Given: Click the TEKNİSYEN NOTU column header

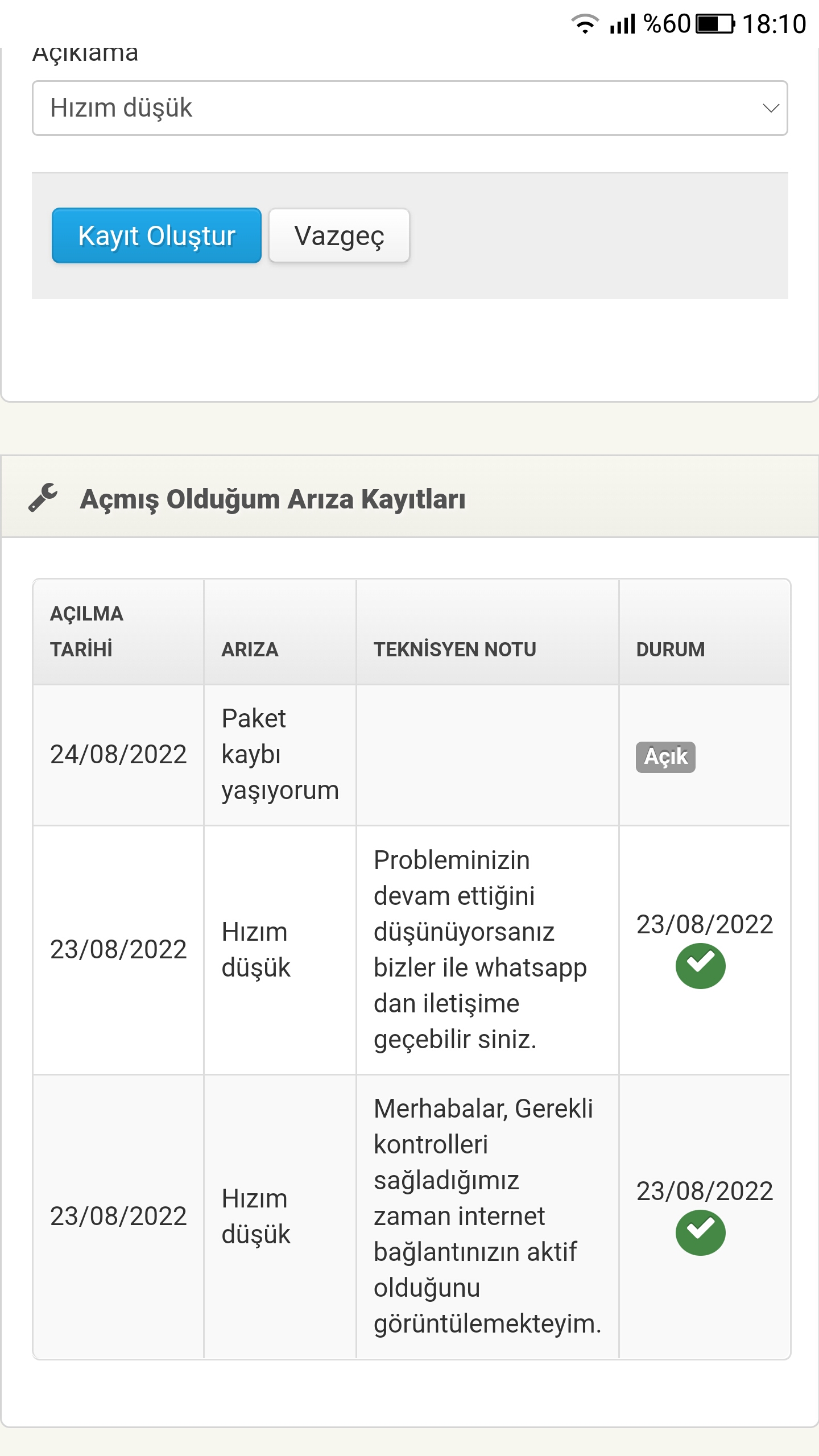Looking at the screenshot, I should 454,649.
